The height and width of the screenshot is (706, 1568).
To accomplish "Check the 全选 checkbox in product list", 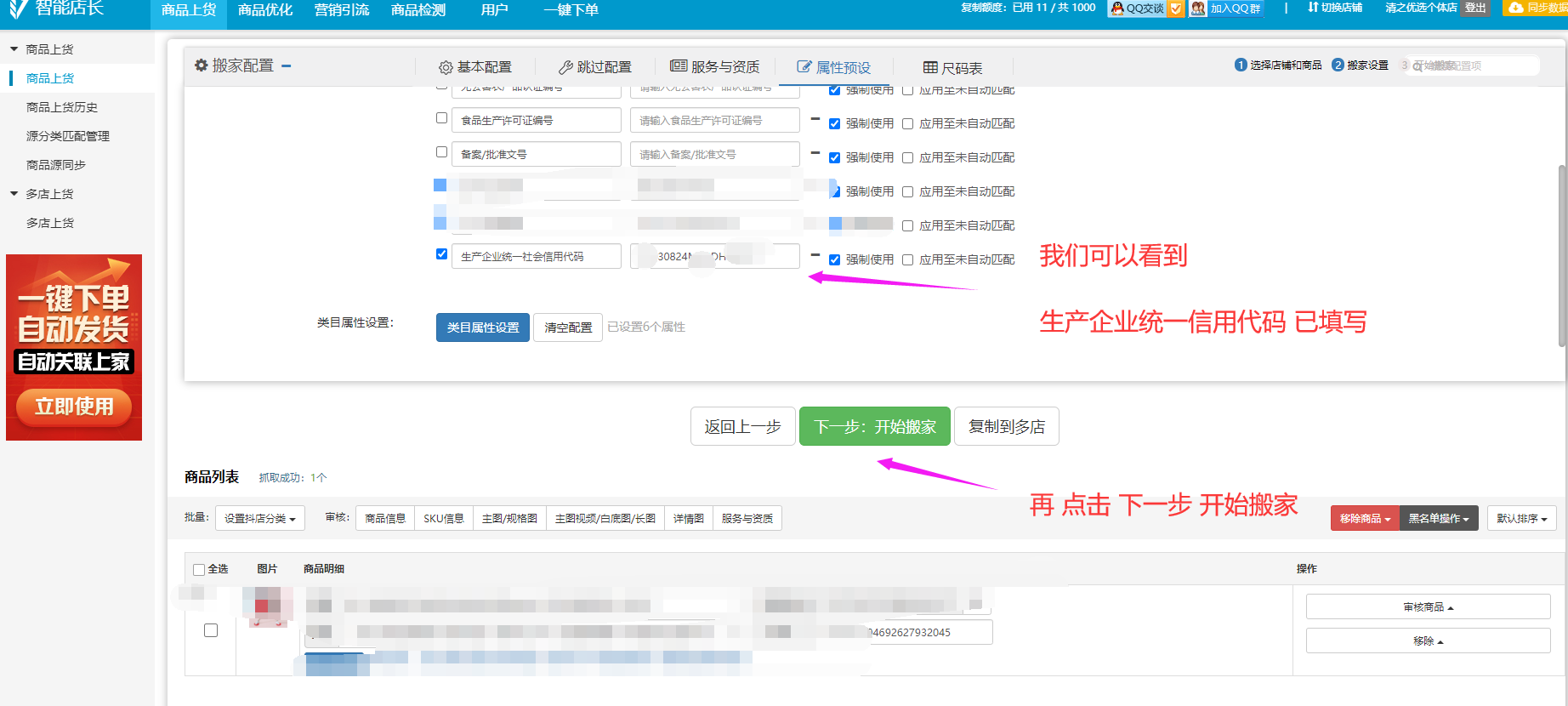I will (x=199, y=570).
